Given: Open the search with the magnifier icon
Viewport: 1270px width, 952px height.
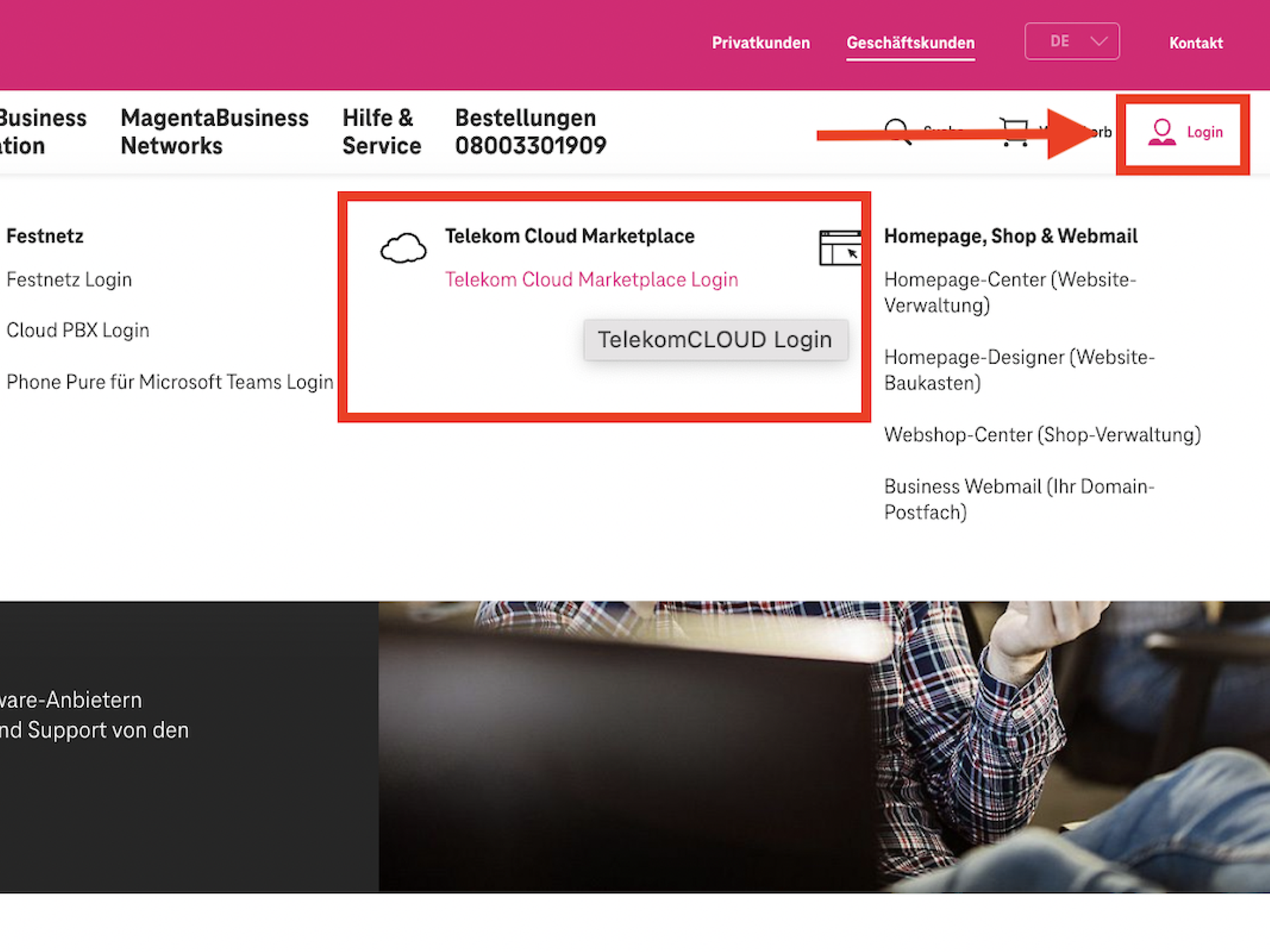Looking at the screenshot, I should tap(896, 131).
